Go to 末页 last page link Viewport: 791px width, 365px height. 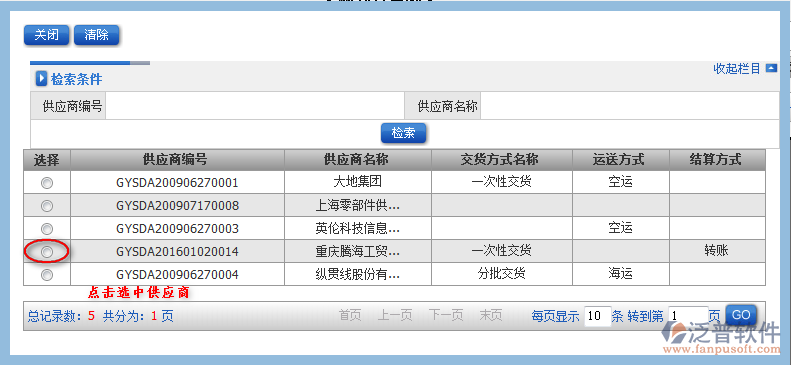[x=491, y=316]
